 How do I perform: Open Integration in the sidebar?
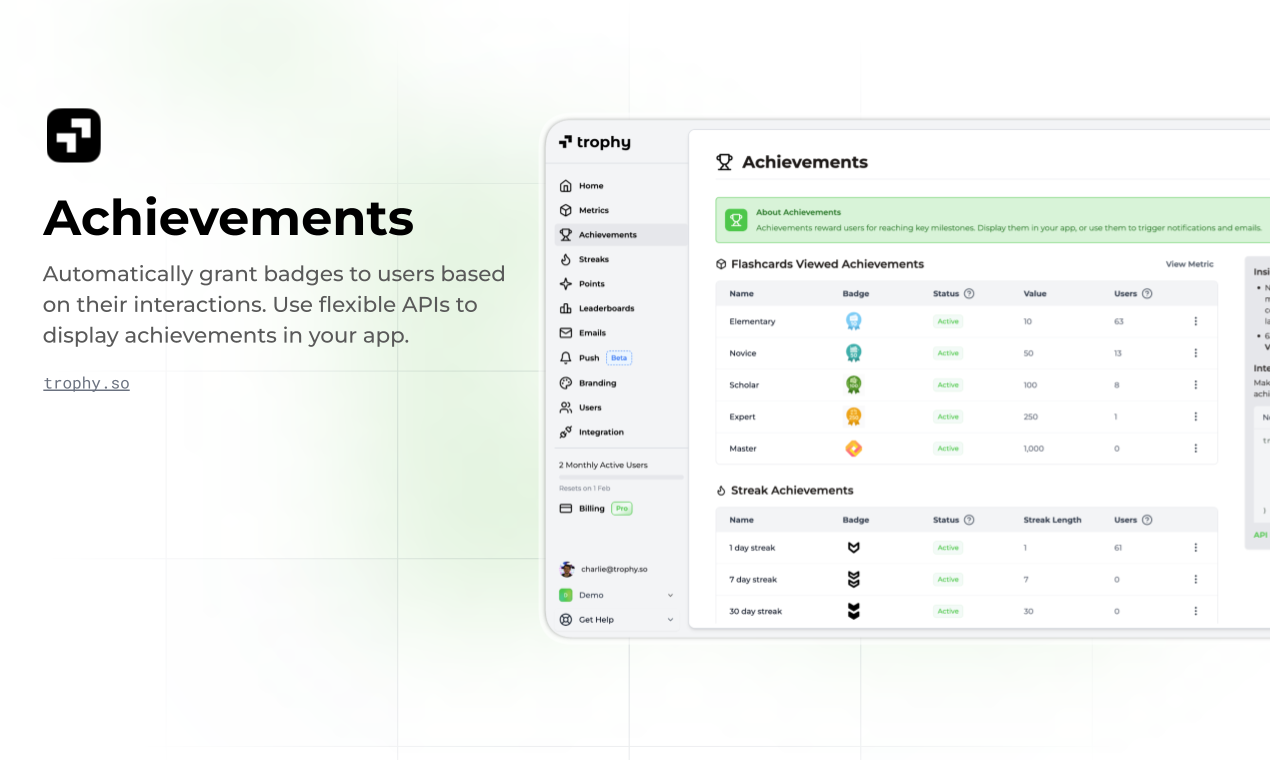point(600,433)
